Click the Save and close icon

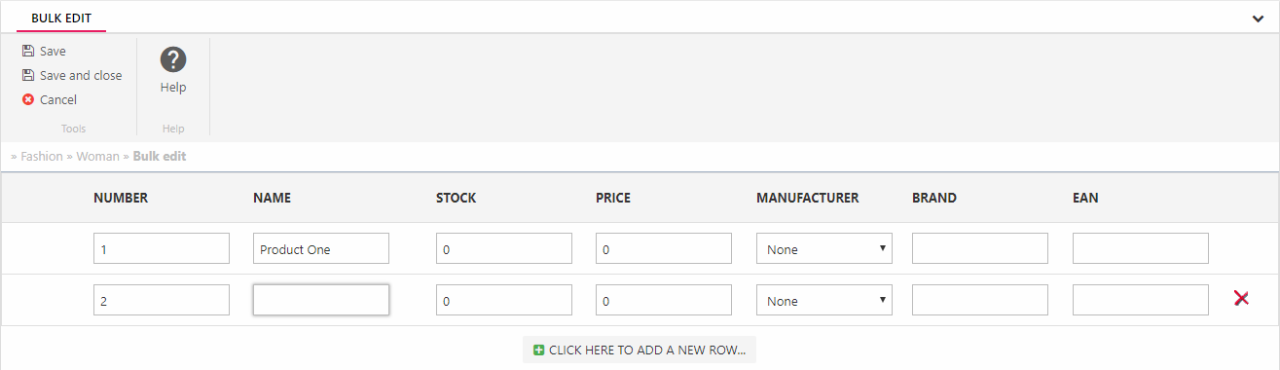coord(28,75)
